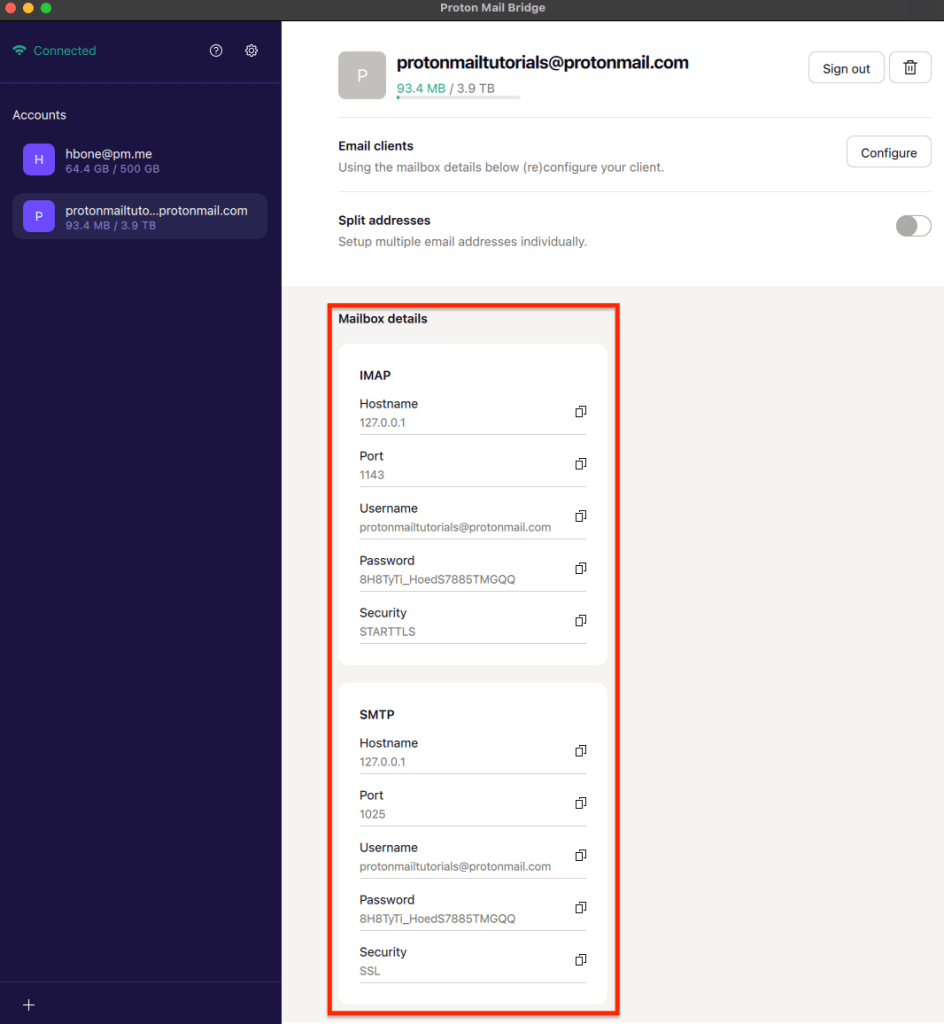Click the IMAP password value text
Screen dimensions: 944x1024
point(437,579)
